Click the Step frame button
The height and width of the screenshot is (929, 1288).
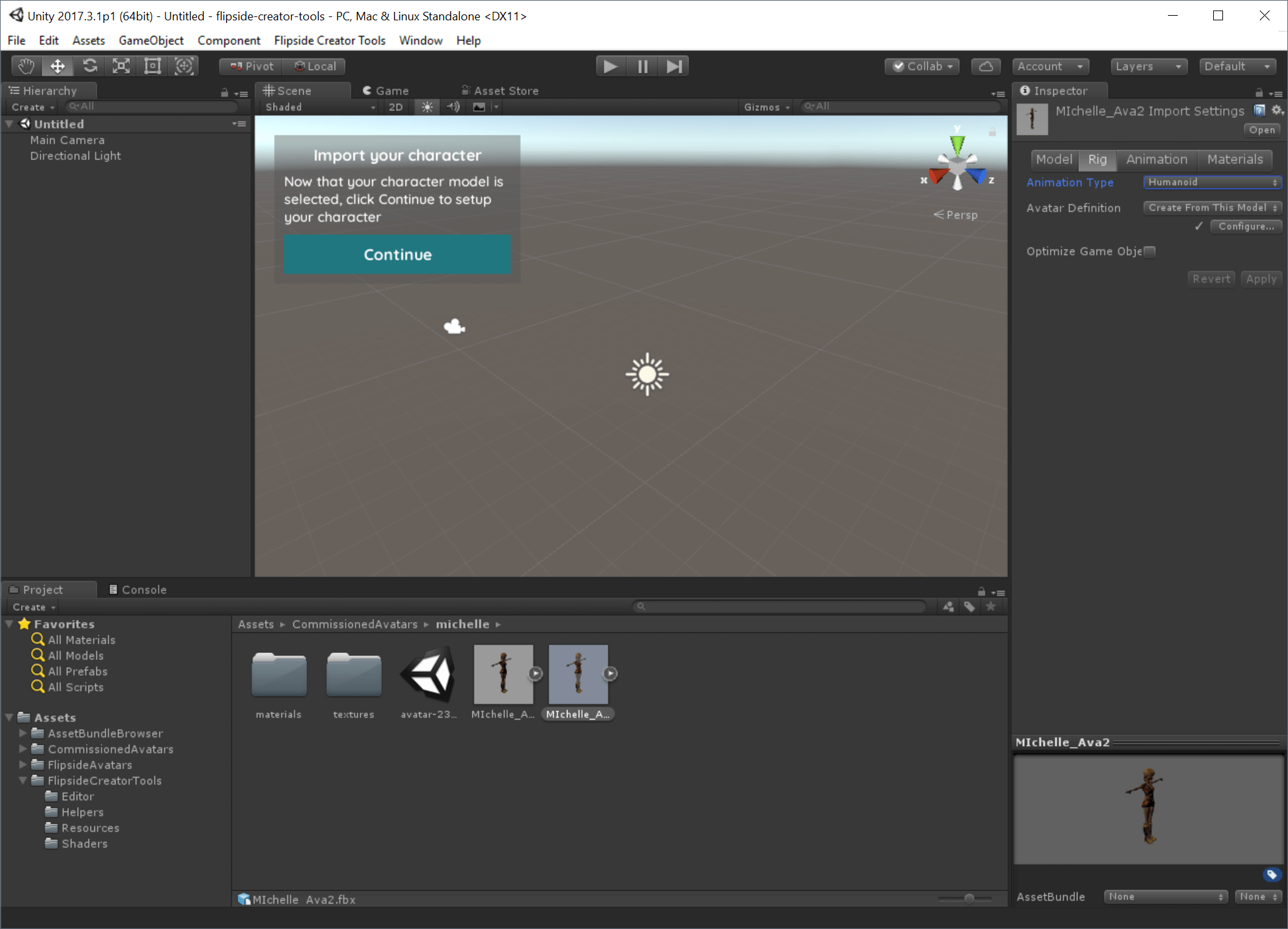pyautogui.click(x=674, y=66)
